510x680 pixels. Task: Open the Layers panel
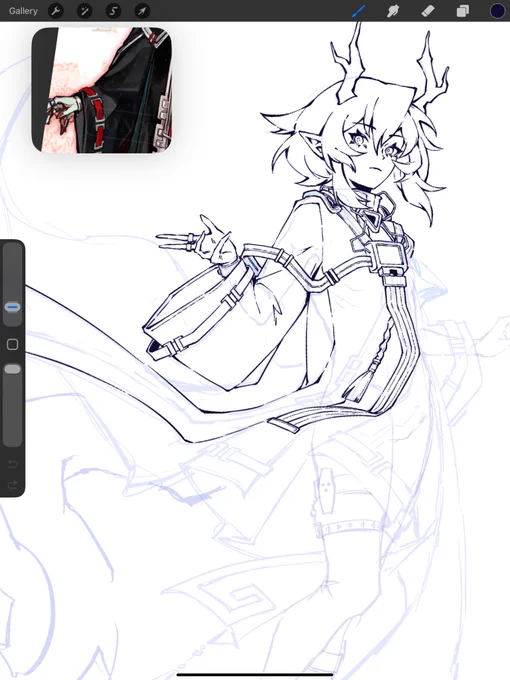click(462, 11)
